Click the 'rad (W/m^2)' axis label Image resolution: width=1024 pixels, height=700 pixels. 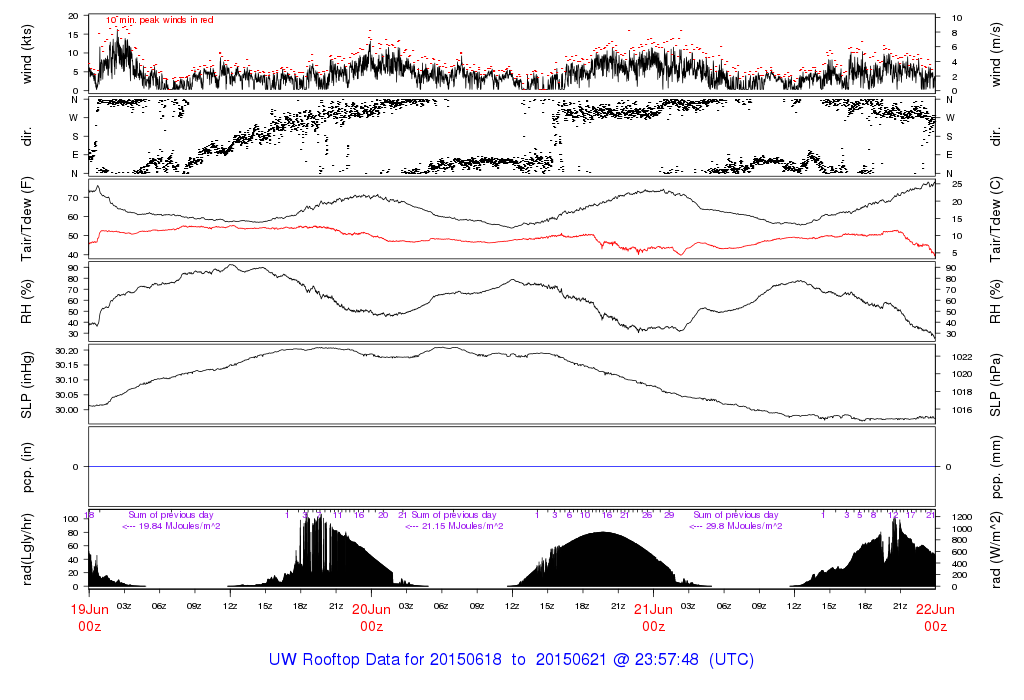pyautogui.click(x=998, y=548)
